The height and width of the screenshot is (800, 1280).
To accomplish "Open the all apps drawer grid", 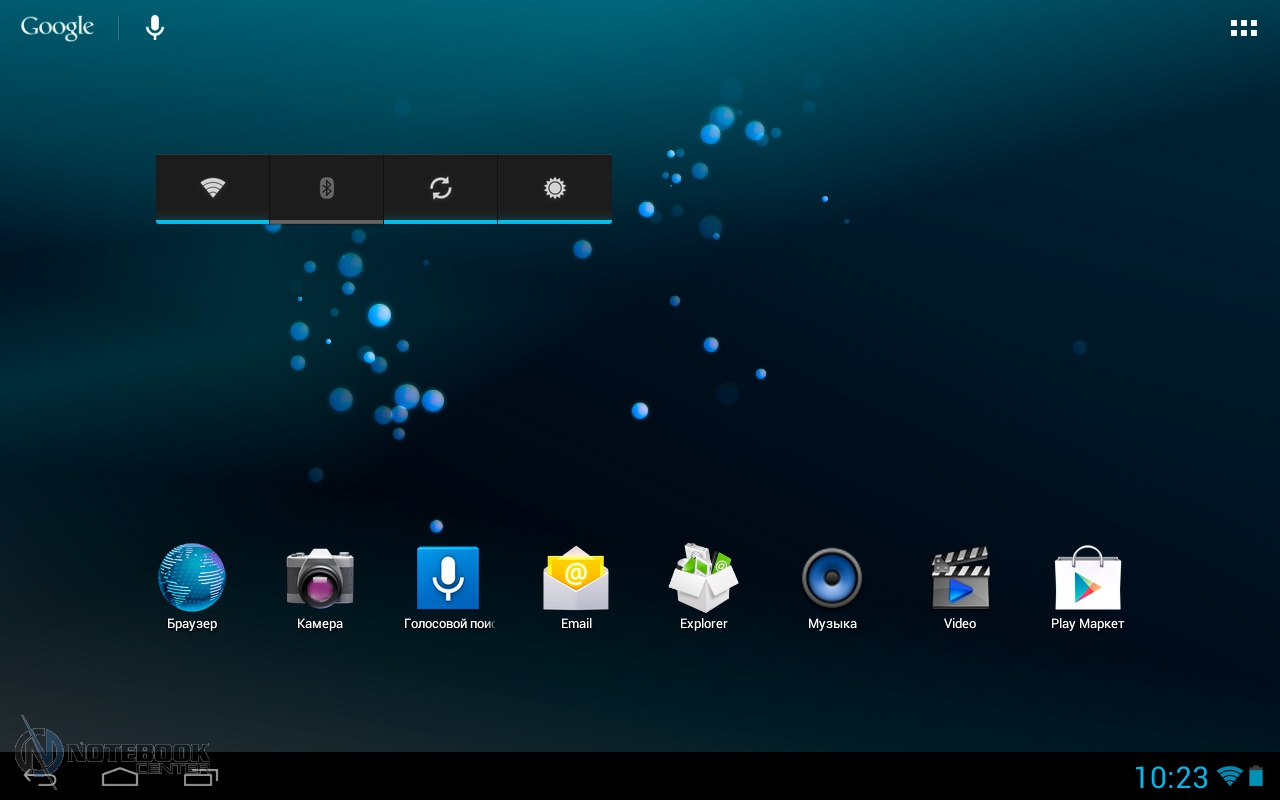I will pyautogui.click(x=1243, y=28).
